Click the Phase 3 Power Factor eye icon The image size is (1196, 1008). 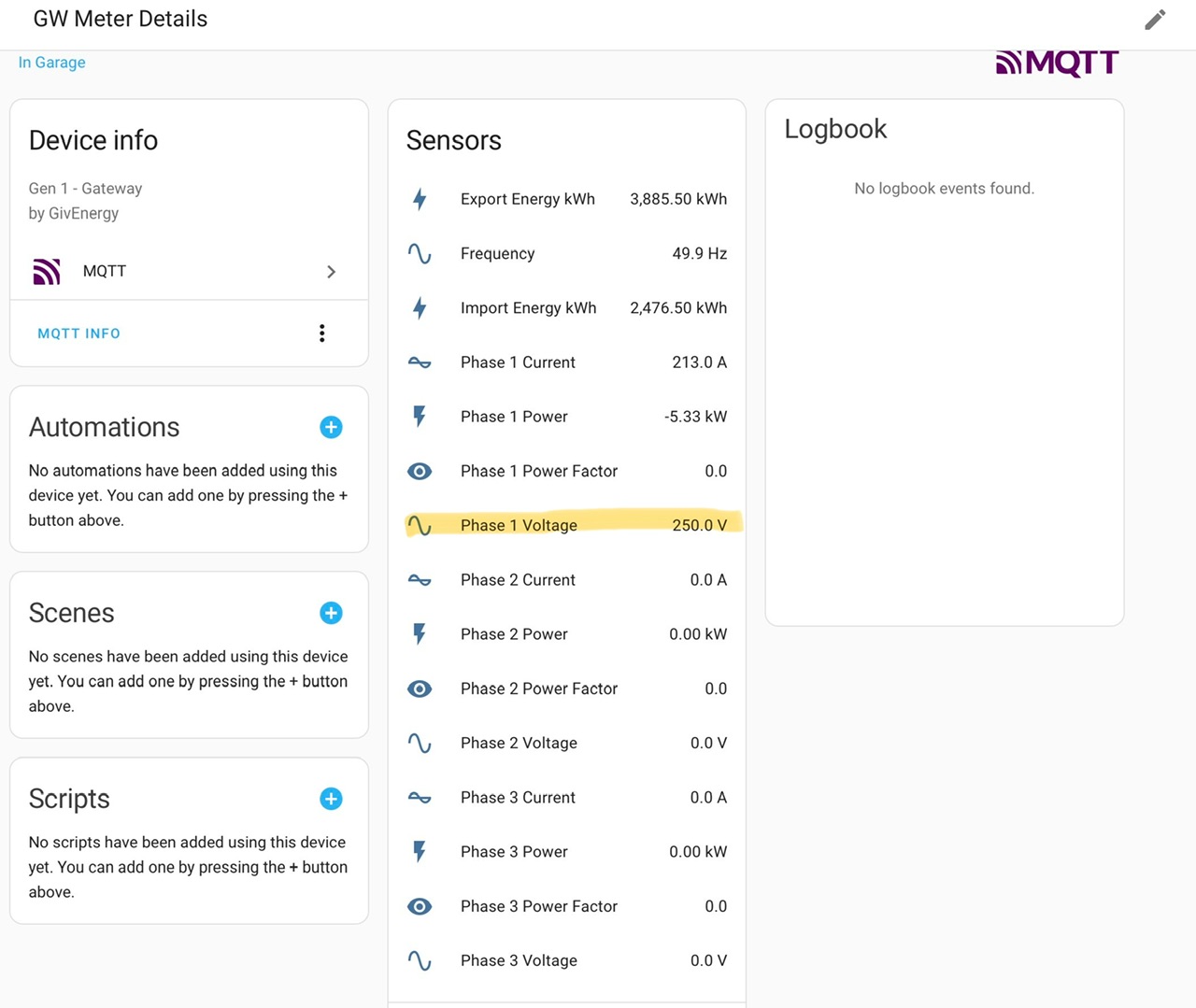point(420,906)
